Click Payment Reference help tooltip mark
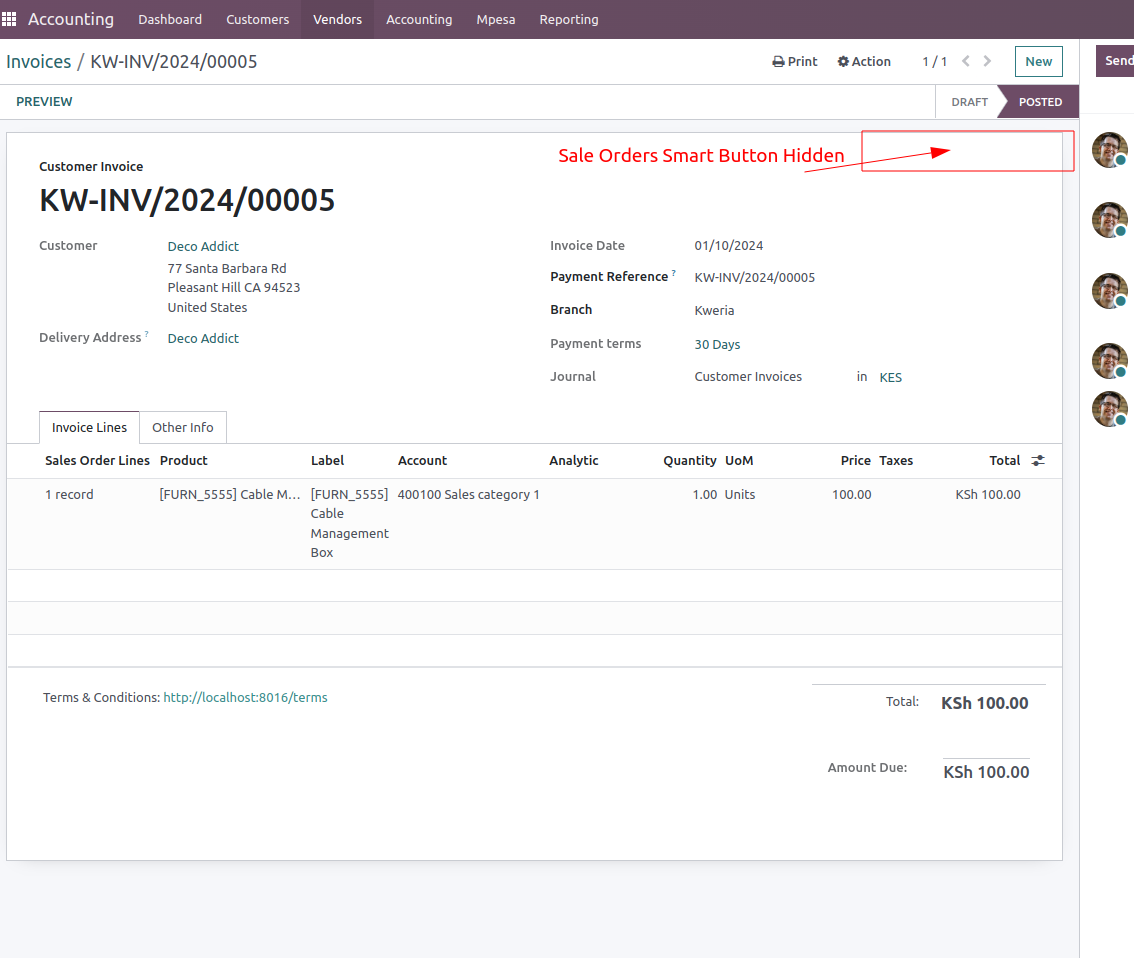The width and height of the screenshot is (1134, 958). [x=673, y=273]
